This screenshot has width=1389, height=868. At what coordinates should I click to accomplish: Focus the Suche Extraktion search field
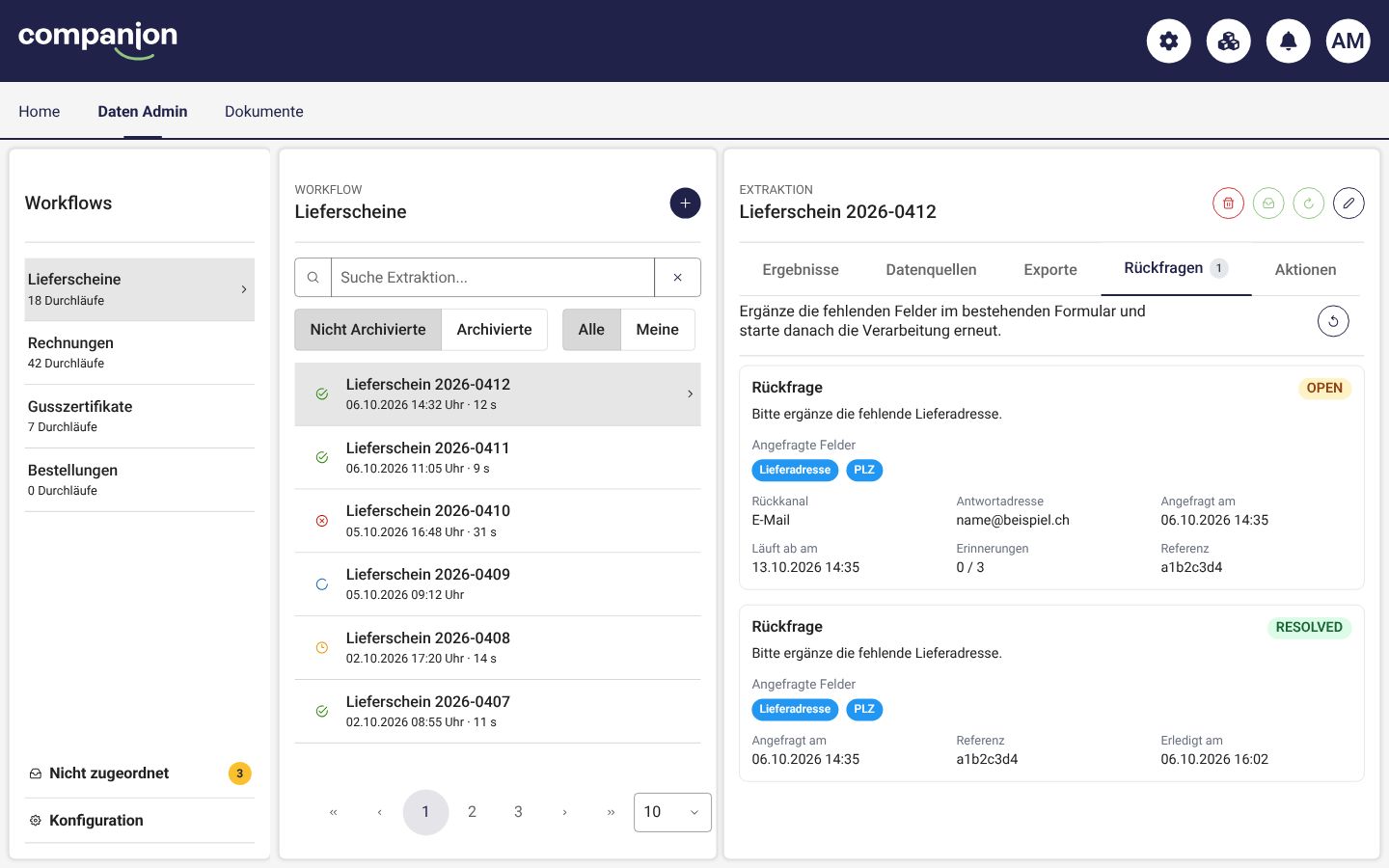(x=493, y=278)
